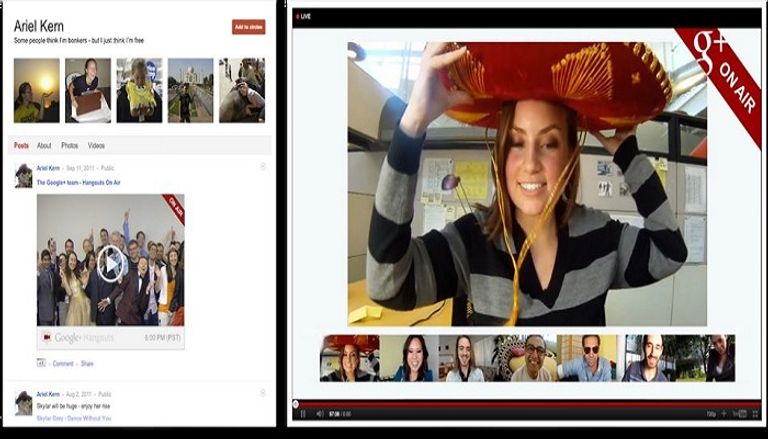This screenshot has width=768, height=439.
Task: Open the sunset profile photo thumbnail
Action: point(37,90)
